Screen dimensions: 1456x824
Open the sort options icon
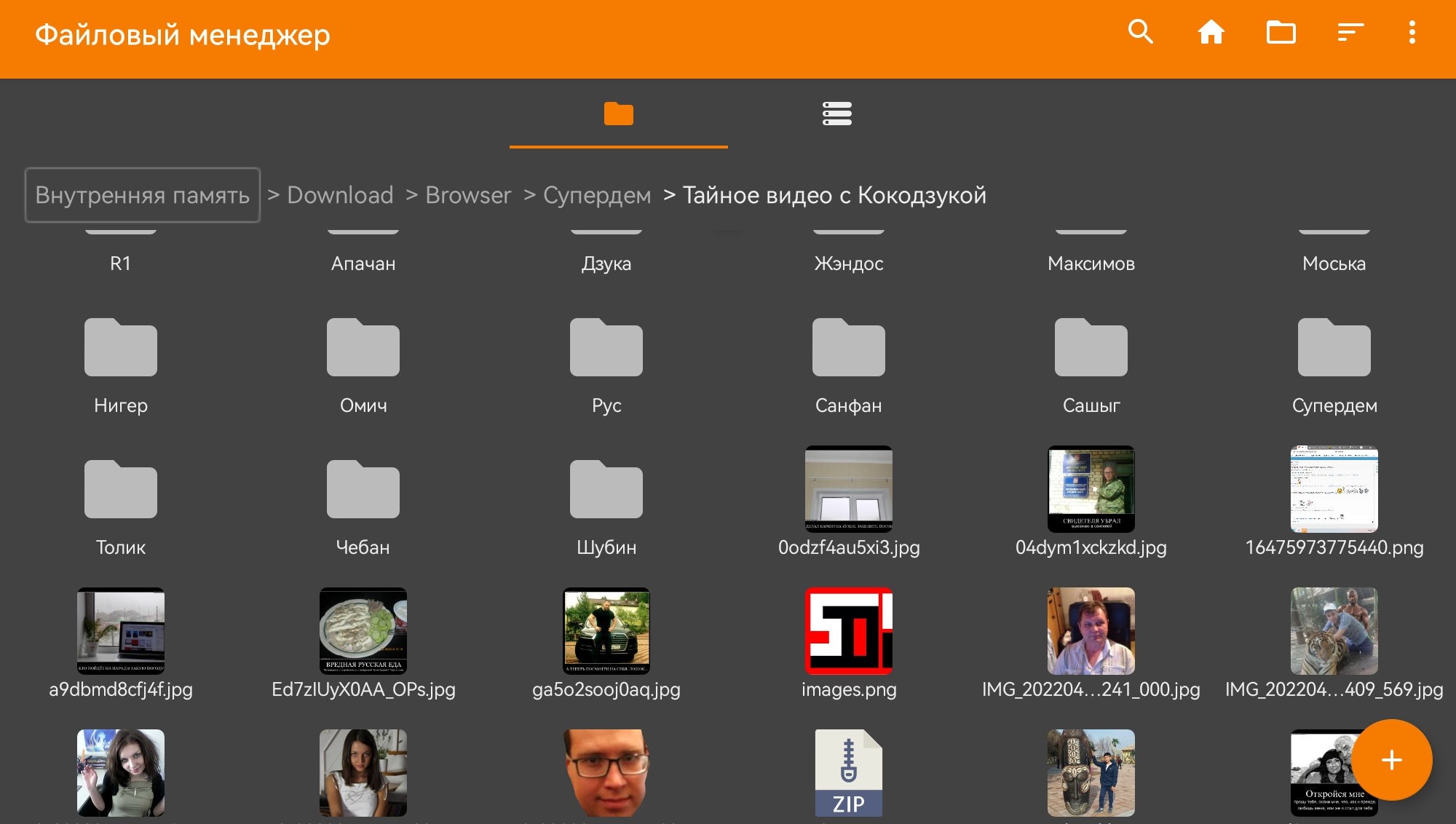1350,33
